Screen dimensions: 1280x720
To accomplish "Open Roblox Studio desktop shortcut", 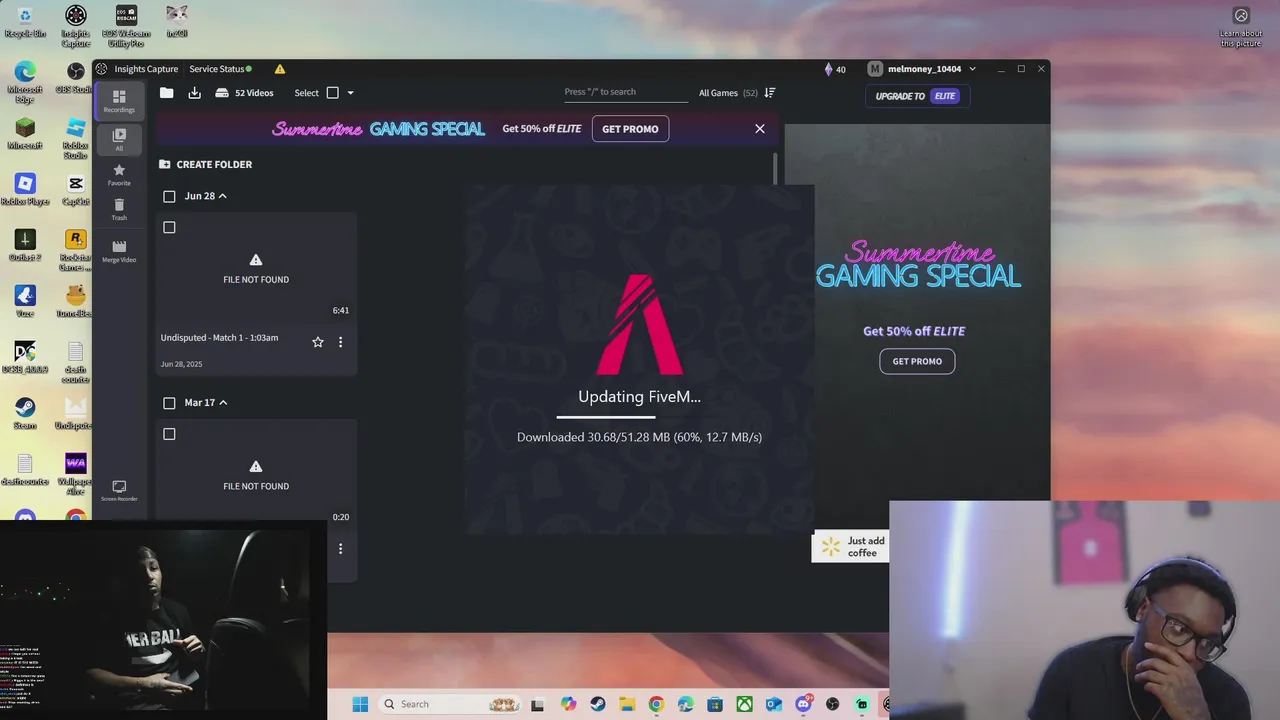I will (x=76, y=138).
